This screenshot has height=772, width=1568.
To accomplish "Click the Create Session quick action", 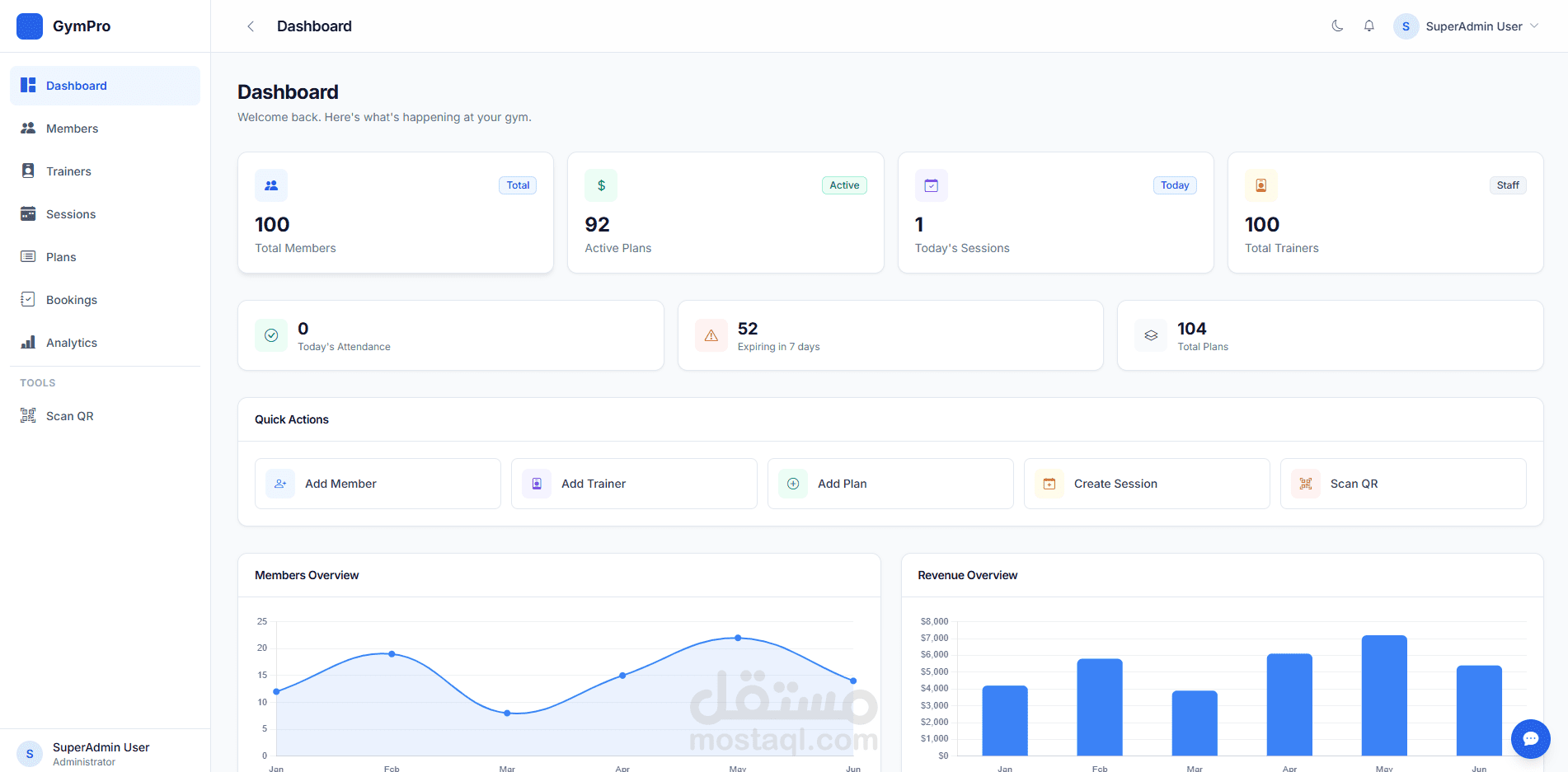I will point(1147,484).
